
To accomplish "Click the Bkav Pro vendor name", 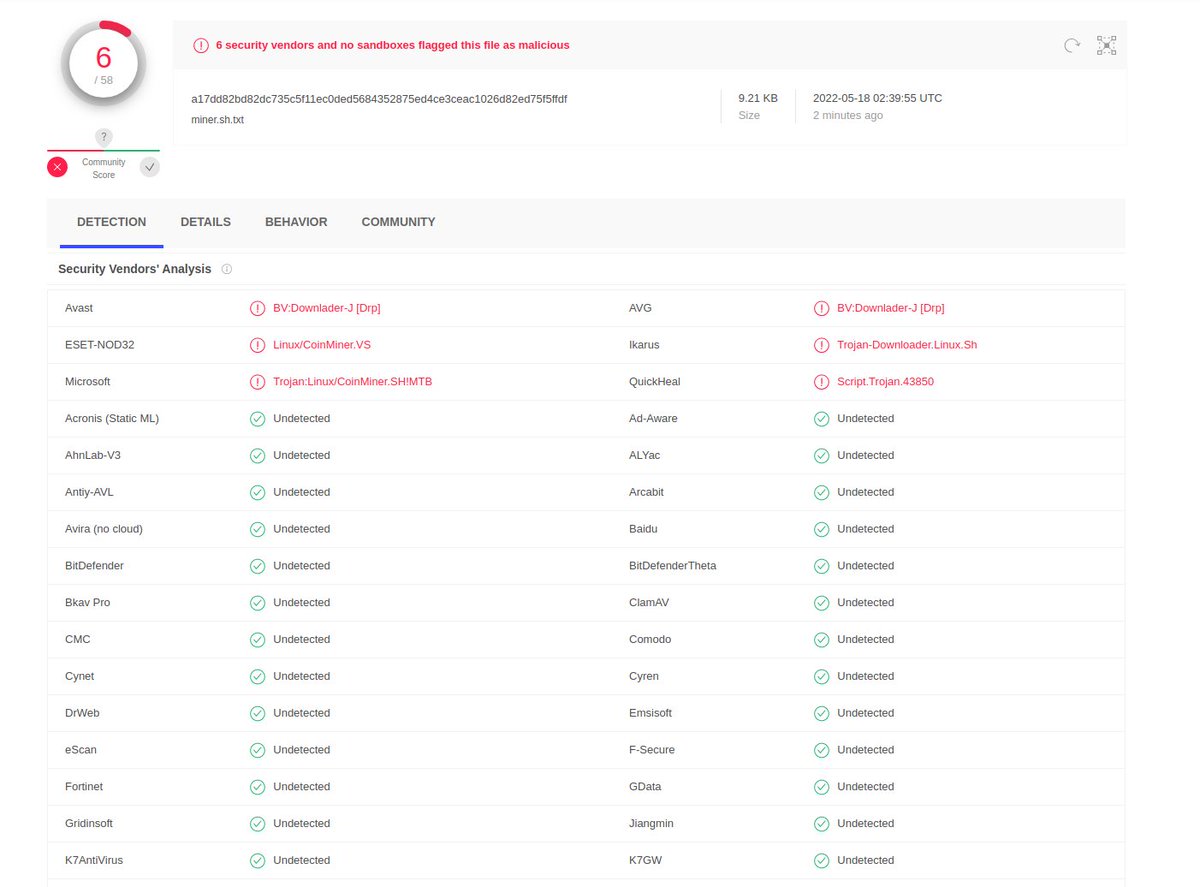I will (88, 602).
